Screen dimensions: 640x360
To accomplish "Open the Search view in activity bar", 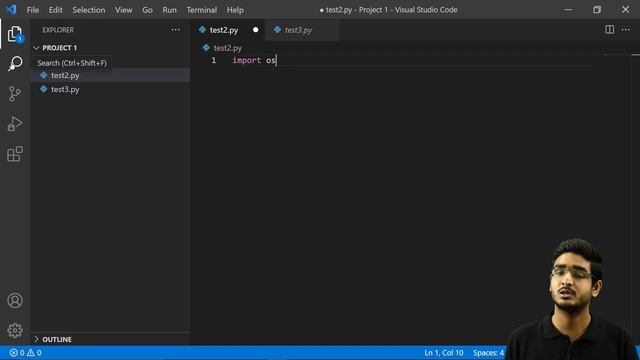I will point(15,64).
